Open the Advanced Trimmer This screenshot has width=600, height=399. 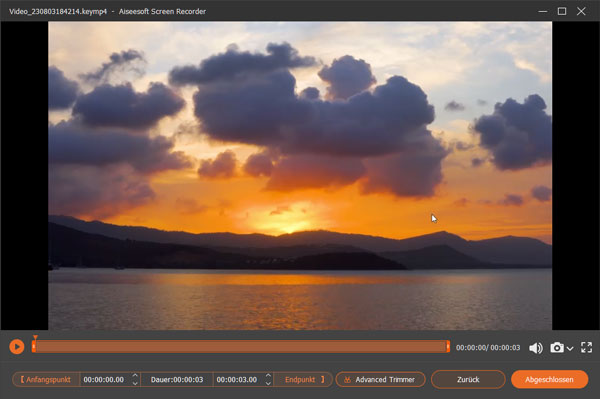click(x=380, y=379)
